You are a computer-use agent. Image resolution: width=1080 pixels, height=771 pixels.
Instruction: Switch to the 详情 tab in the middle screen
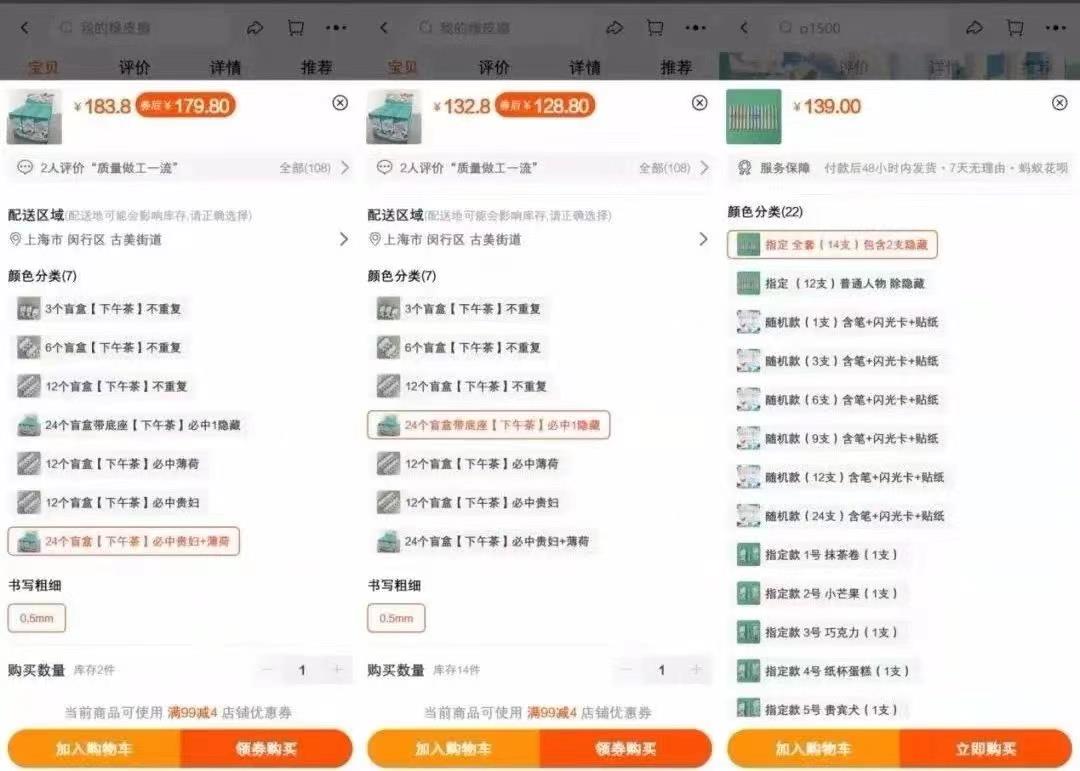click(585, 68)
